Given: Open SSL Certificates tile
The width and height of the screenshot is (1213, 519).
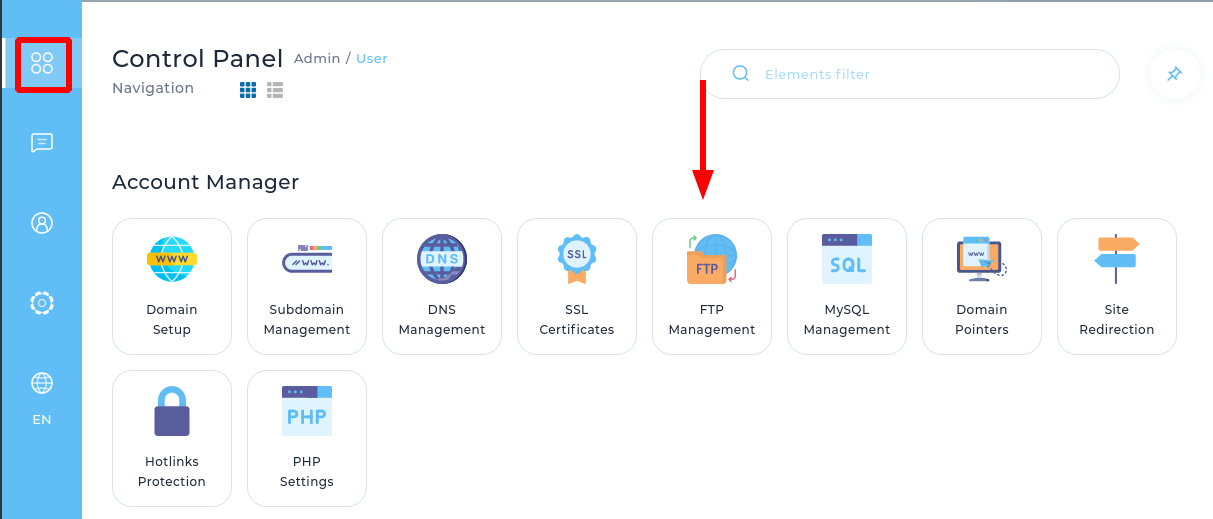Looking at the screenshot, I should 577,286.
